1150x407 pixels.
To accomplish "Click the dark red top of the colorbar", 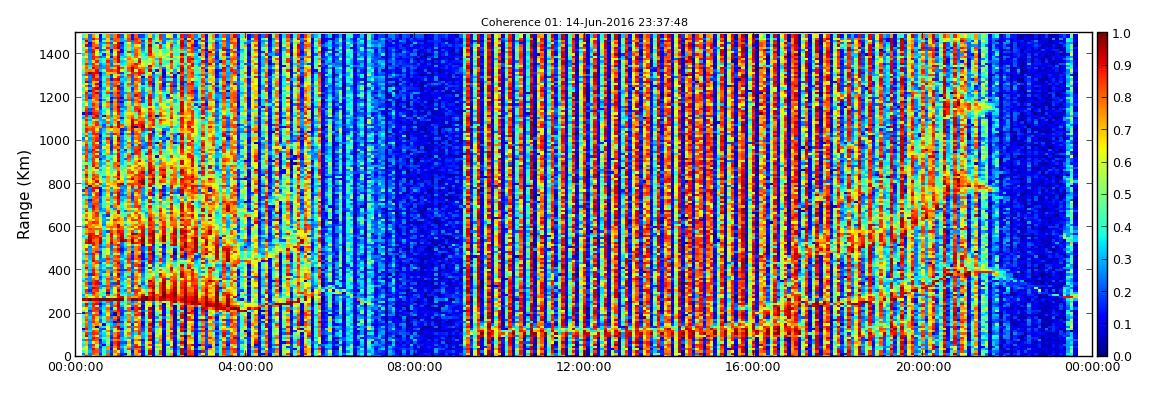I will pos(1102,40).
